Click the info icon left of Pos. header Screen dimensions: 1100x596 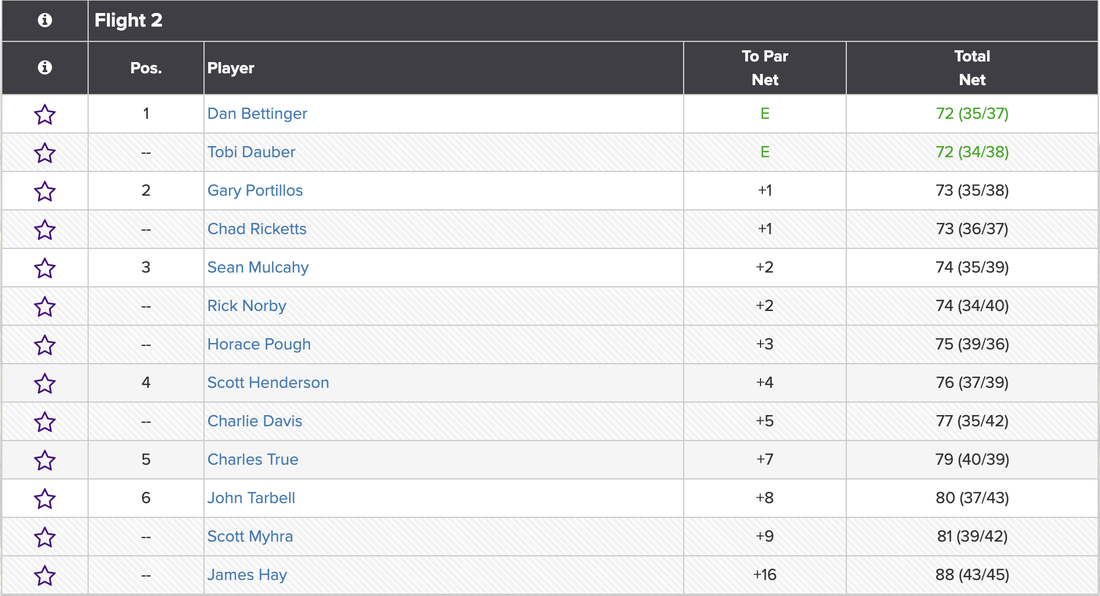point(45,68)
